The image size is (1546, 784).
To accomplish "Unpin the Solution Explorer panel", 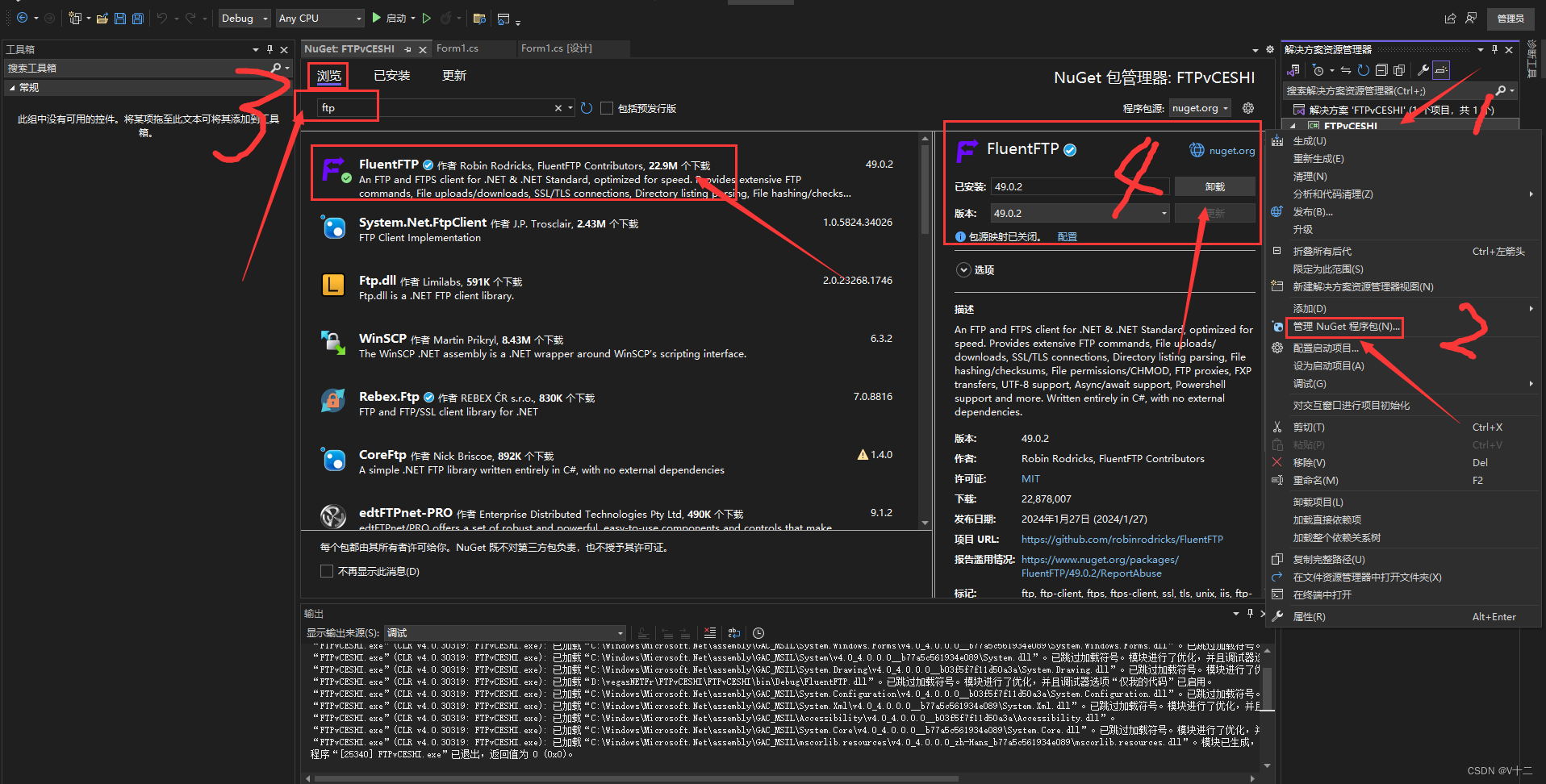I will pos(1496,48).
